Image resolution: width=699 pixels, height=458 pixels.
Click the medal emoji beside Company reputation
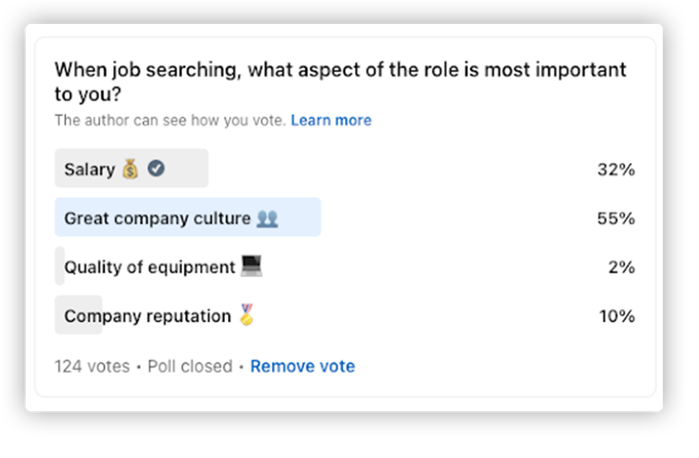point(246,316)
